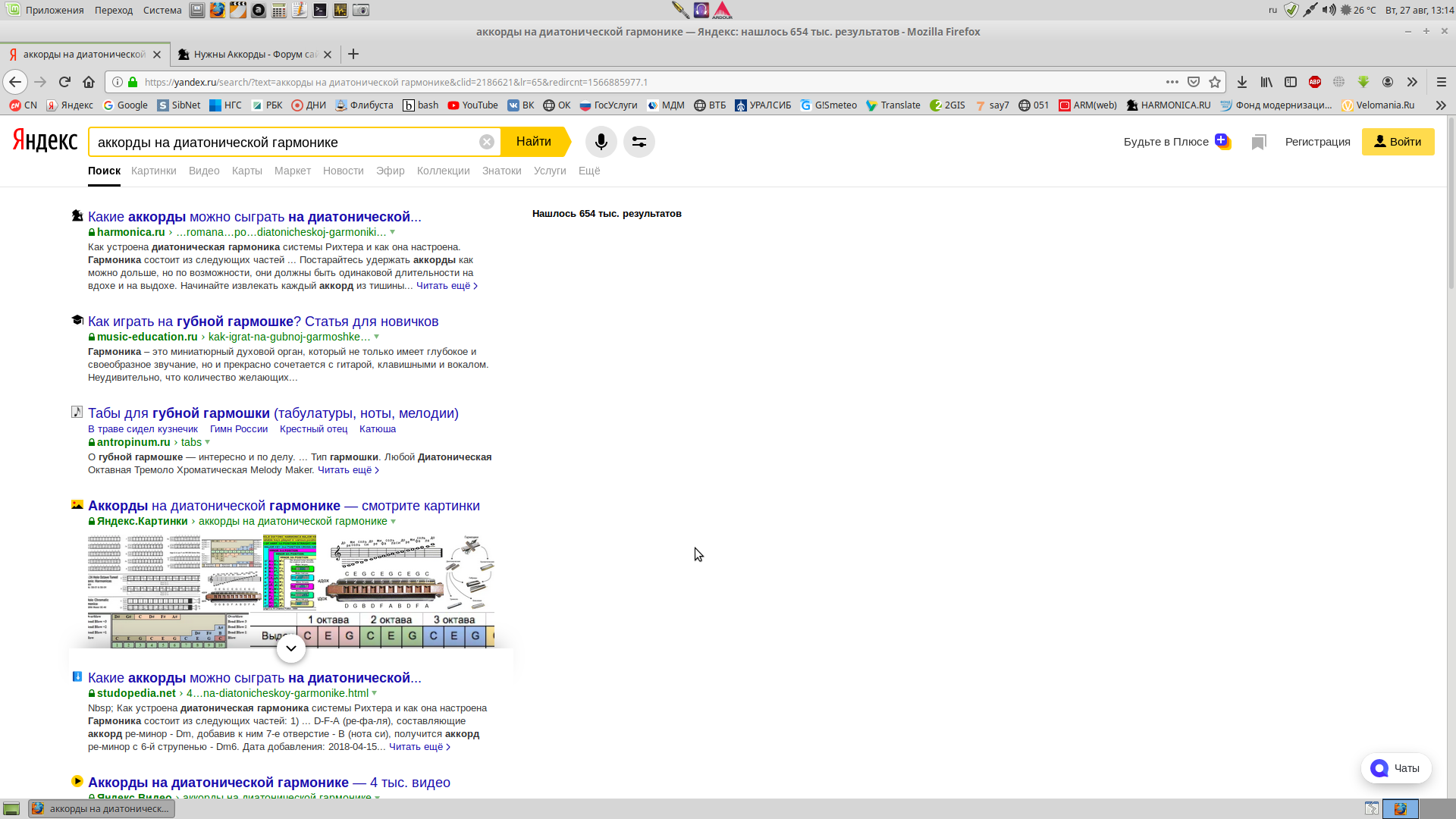Viewport: 1456px width, 819px height.
Task: Click the Firefox reload page icon
Action: [64, 82]
